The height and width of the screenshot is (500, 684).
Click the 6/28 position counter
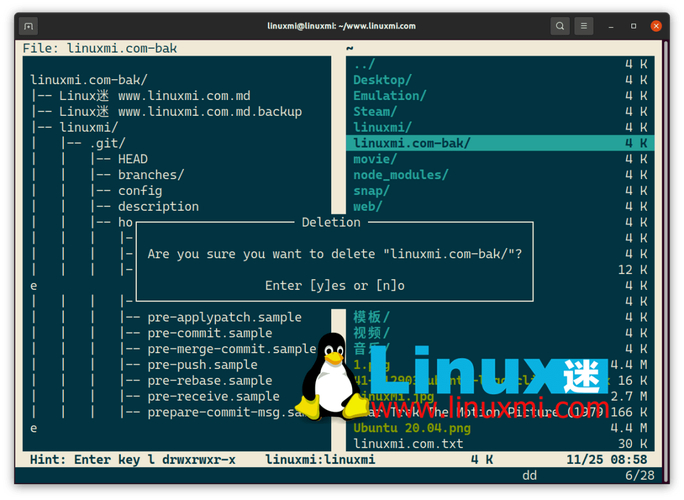click(640, 475)
